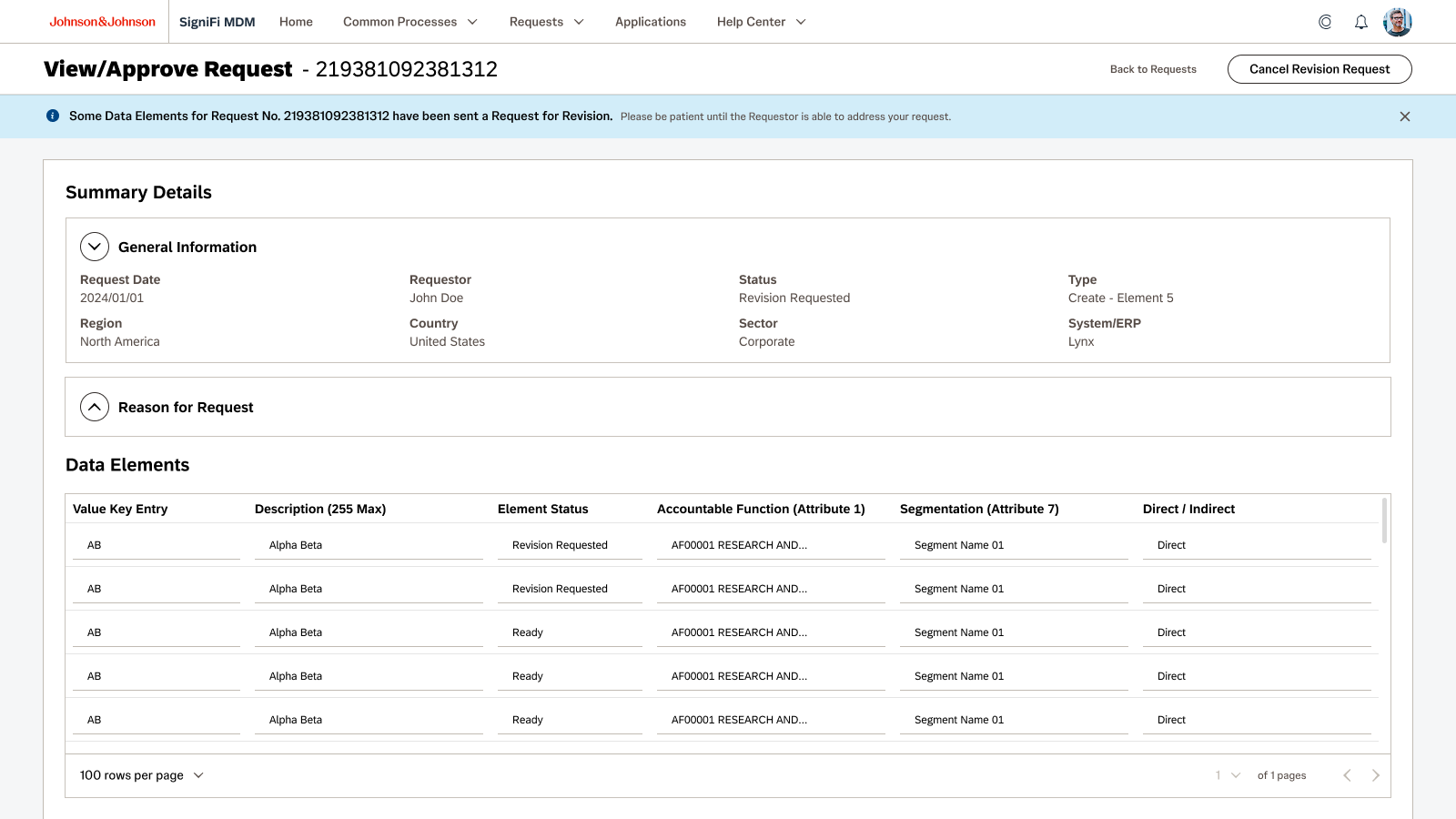Click the data table vertical scrollbar

coord(1384,521)
